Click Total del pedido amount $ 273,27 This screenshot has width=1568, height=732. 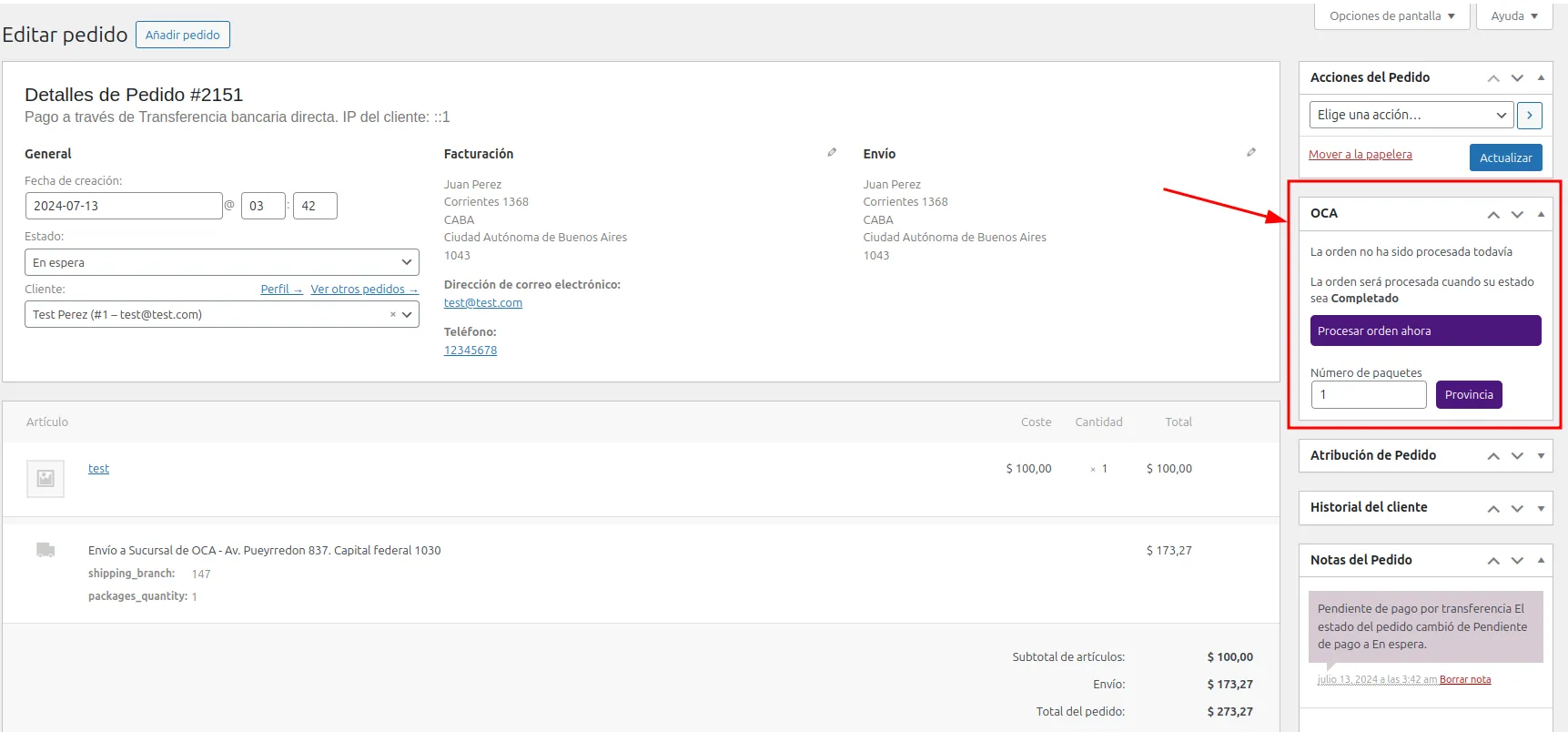(1230, 712)
